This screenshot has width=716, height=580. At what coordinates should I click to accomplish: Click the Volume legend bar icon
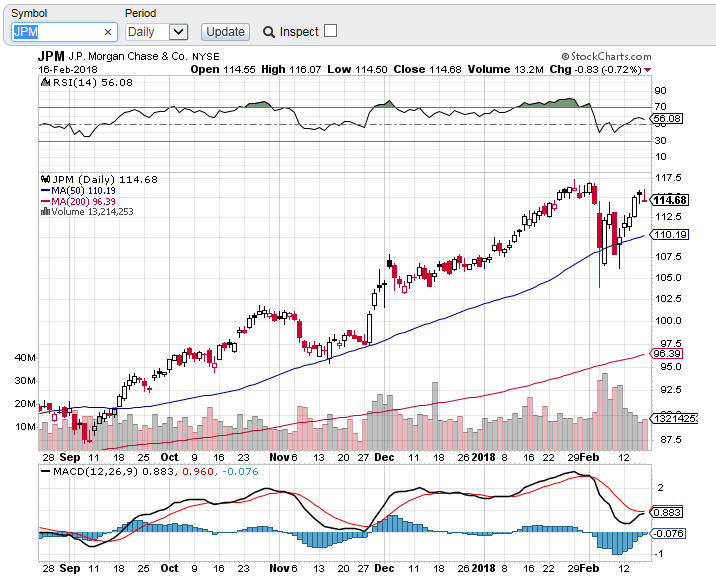pyautogui.click(x=44, y=212)
